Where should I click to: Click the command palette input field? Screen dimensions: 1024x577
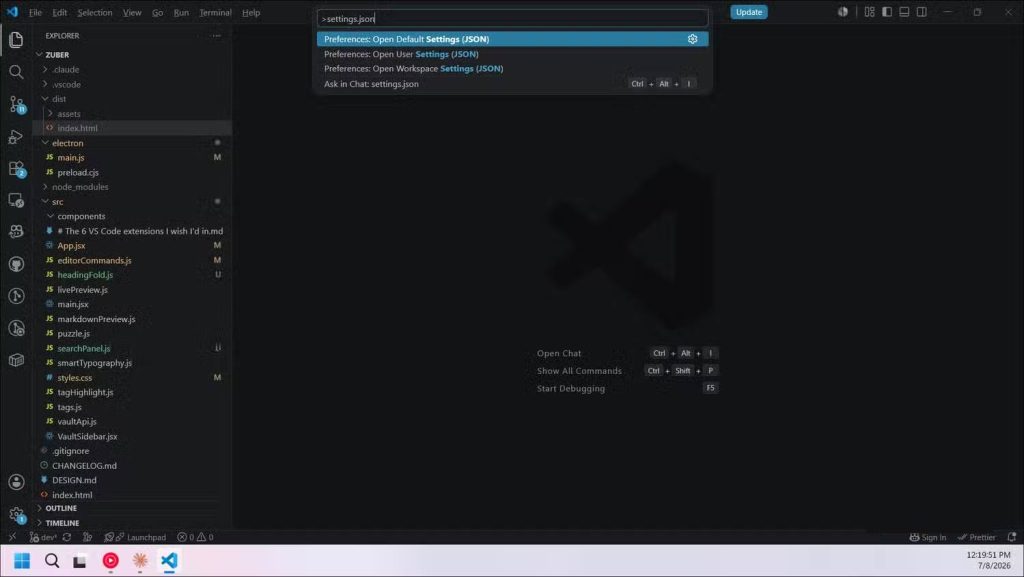[x=512, y=18]
